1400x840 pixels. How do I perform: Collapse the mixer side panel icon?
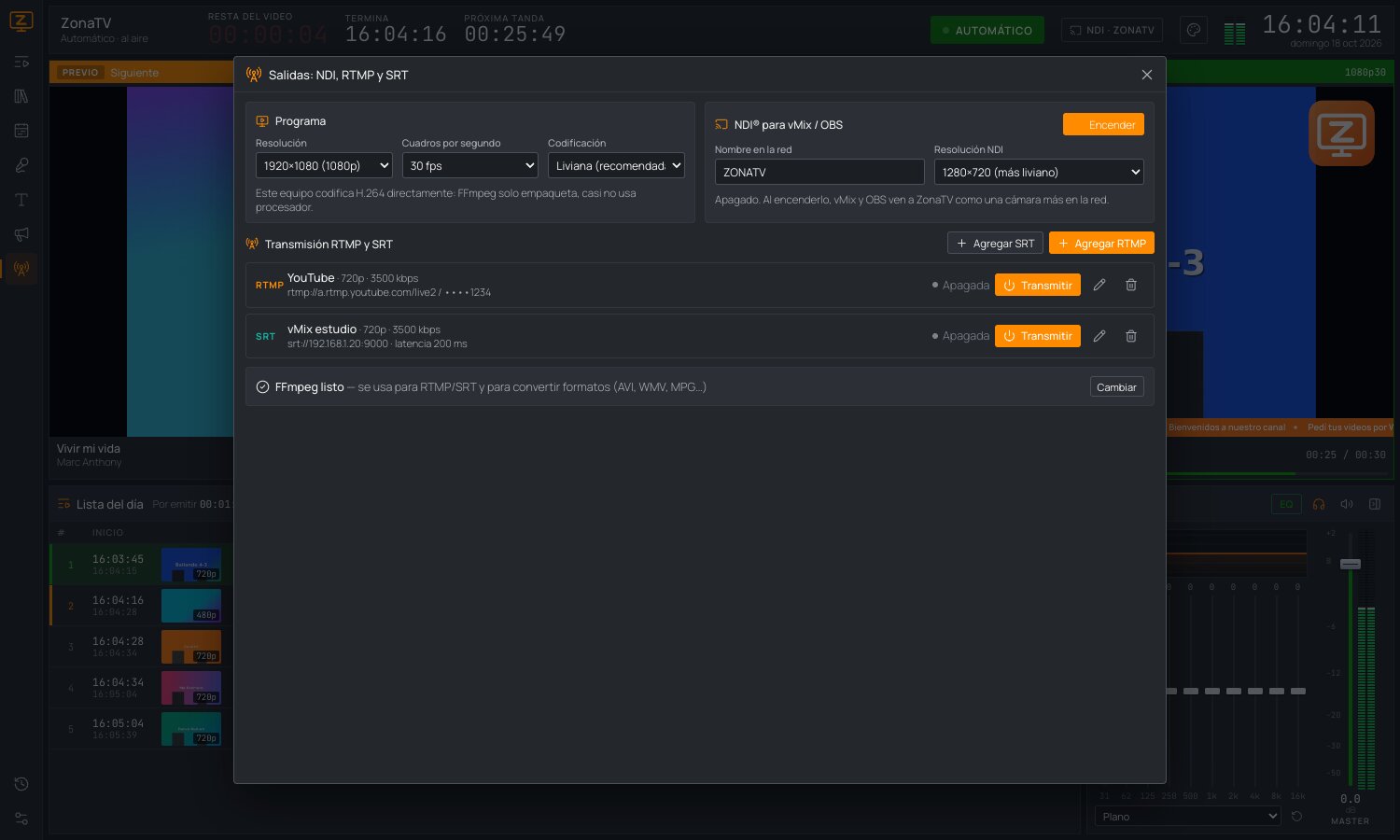pos(1375,504)
